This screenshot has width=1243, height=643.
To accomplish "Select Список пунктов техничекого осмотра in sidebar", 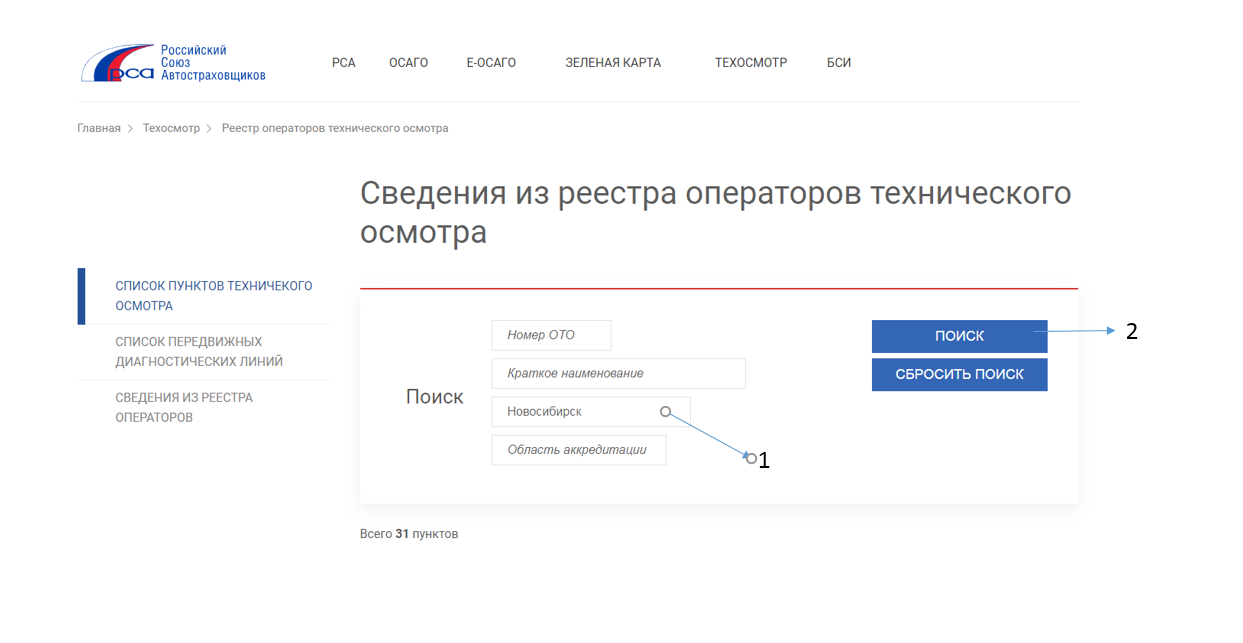I will click(x=213, y=296).
